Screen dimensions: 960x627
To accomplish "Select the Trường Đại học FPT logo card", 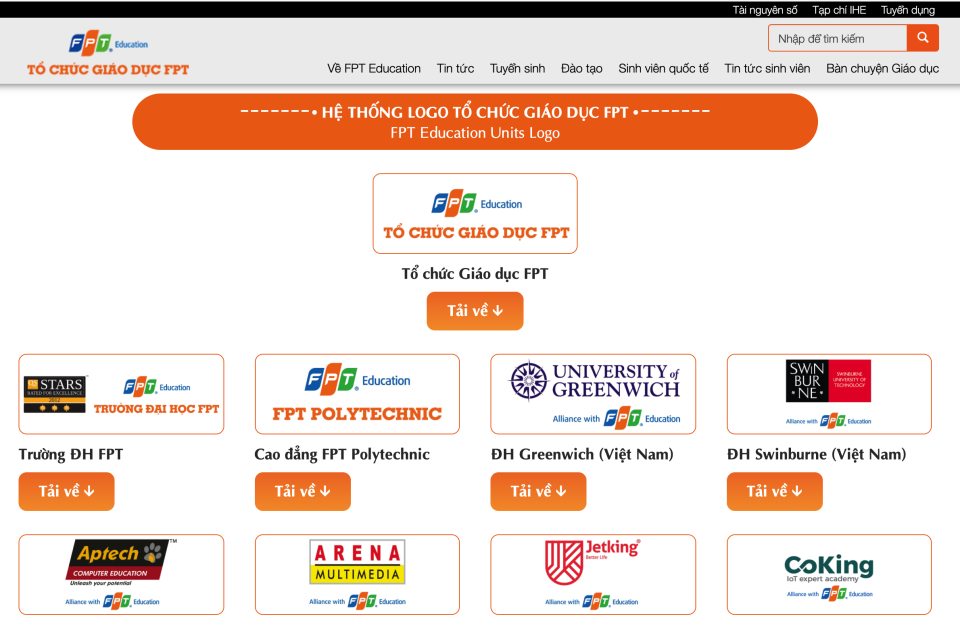I will point(121,394).
